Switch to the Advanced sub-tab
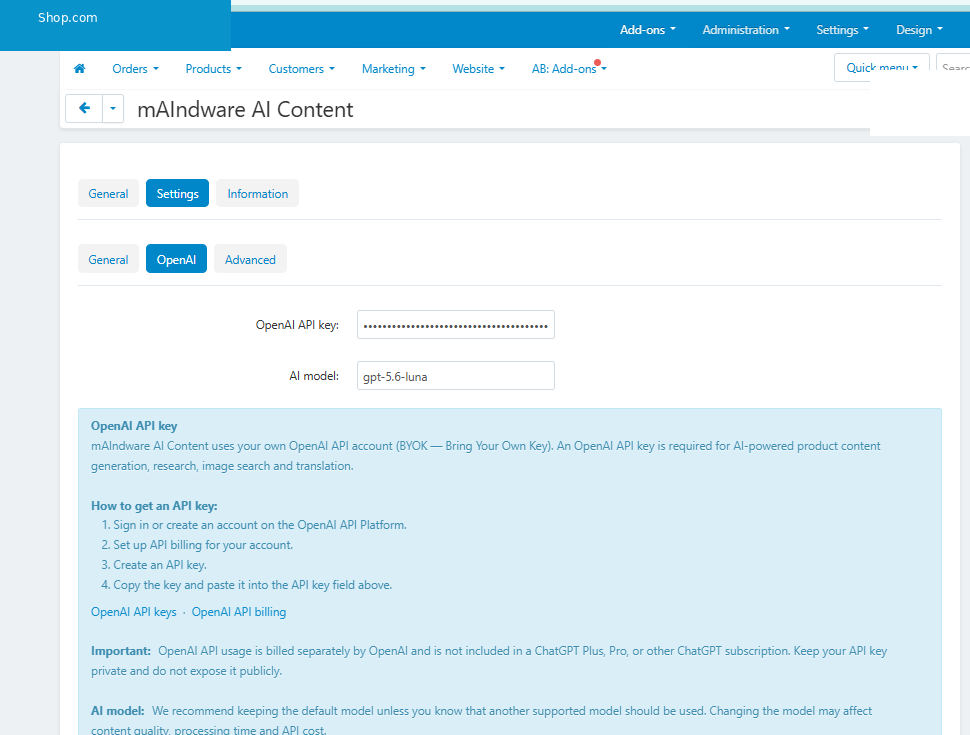This screenshot has height=735, width=970. (250, 259)
